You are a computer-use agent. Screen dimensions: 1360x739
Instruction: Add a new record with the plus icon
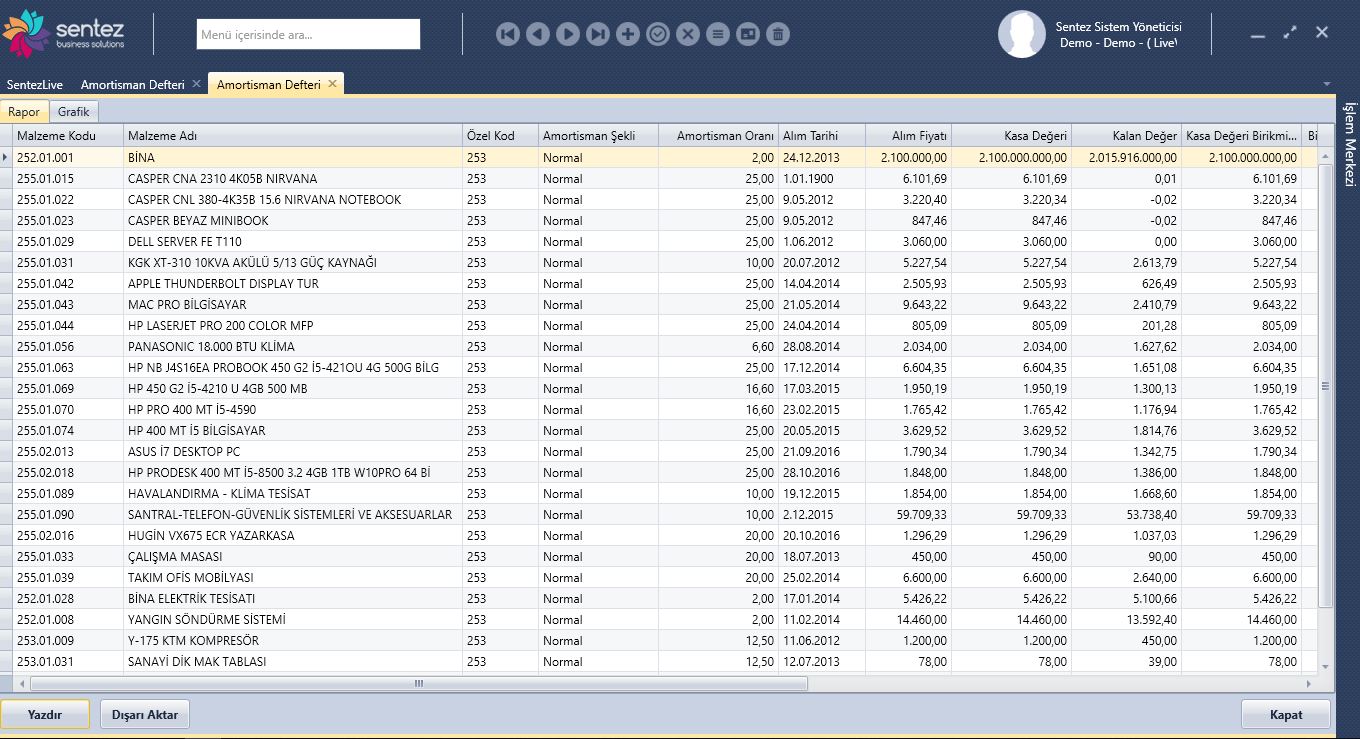click(628, 34)
